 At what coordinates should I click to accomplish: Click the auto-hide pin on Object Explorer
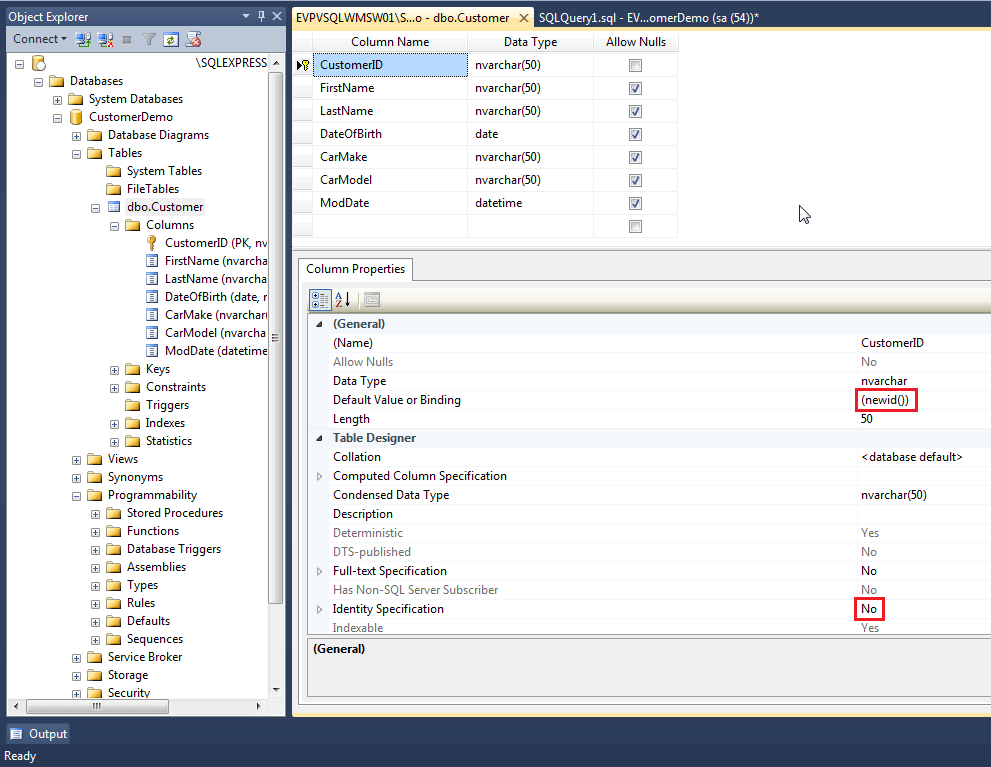coord(260,15)
